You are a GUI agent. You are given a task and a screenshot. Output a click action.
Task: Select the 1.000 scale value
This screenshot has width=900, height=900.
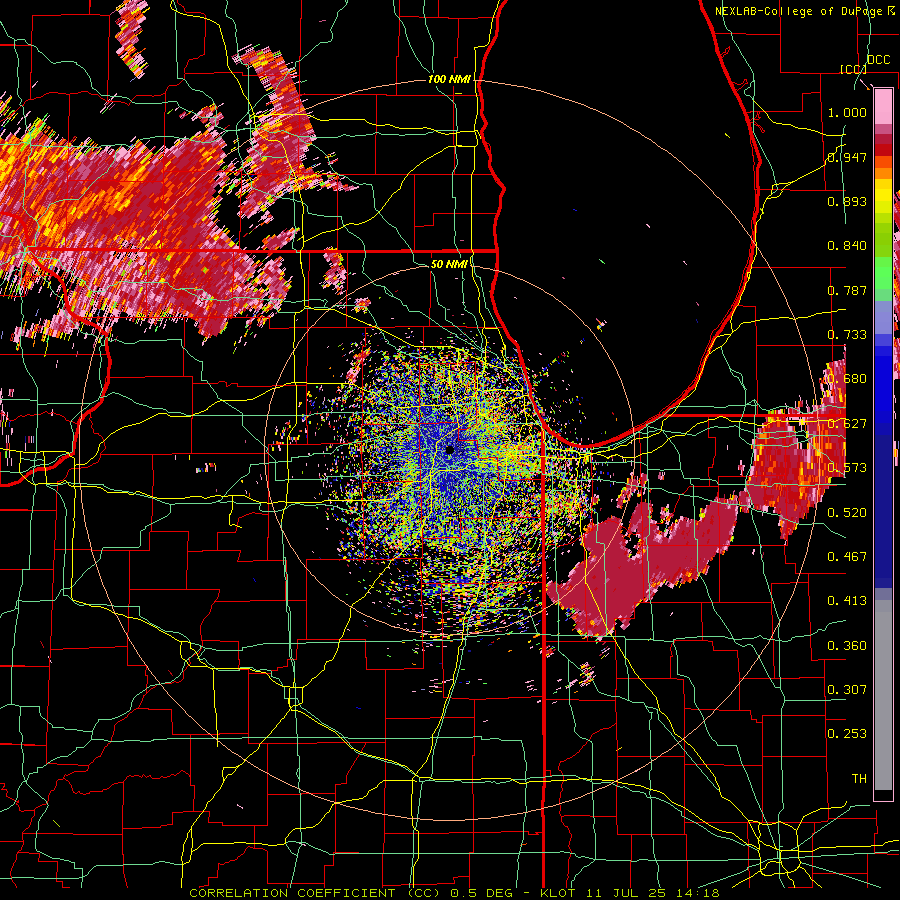tap(847, 112)
